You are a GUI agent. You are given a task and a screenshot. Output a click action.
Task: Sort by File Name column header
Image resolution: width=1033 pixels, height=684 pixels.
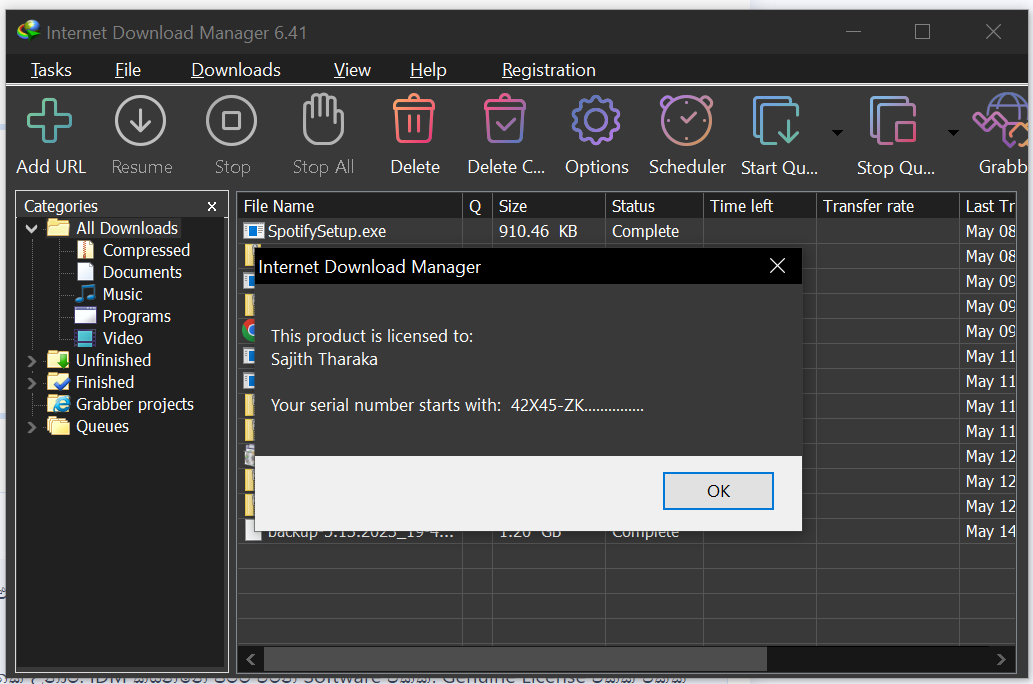(x=350, y=206)
